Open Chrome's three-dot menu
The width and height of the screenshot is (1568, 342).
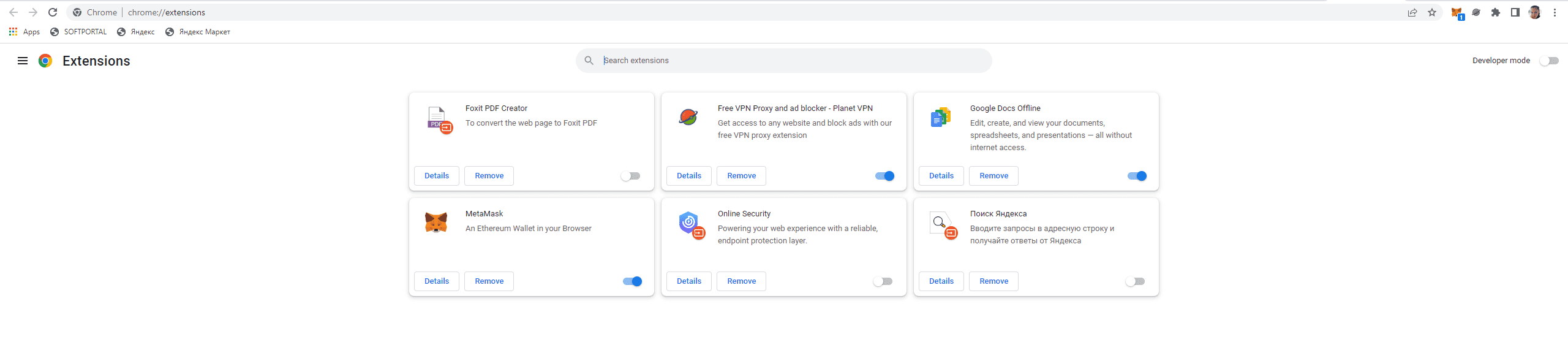[1555, 12]
